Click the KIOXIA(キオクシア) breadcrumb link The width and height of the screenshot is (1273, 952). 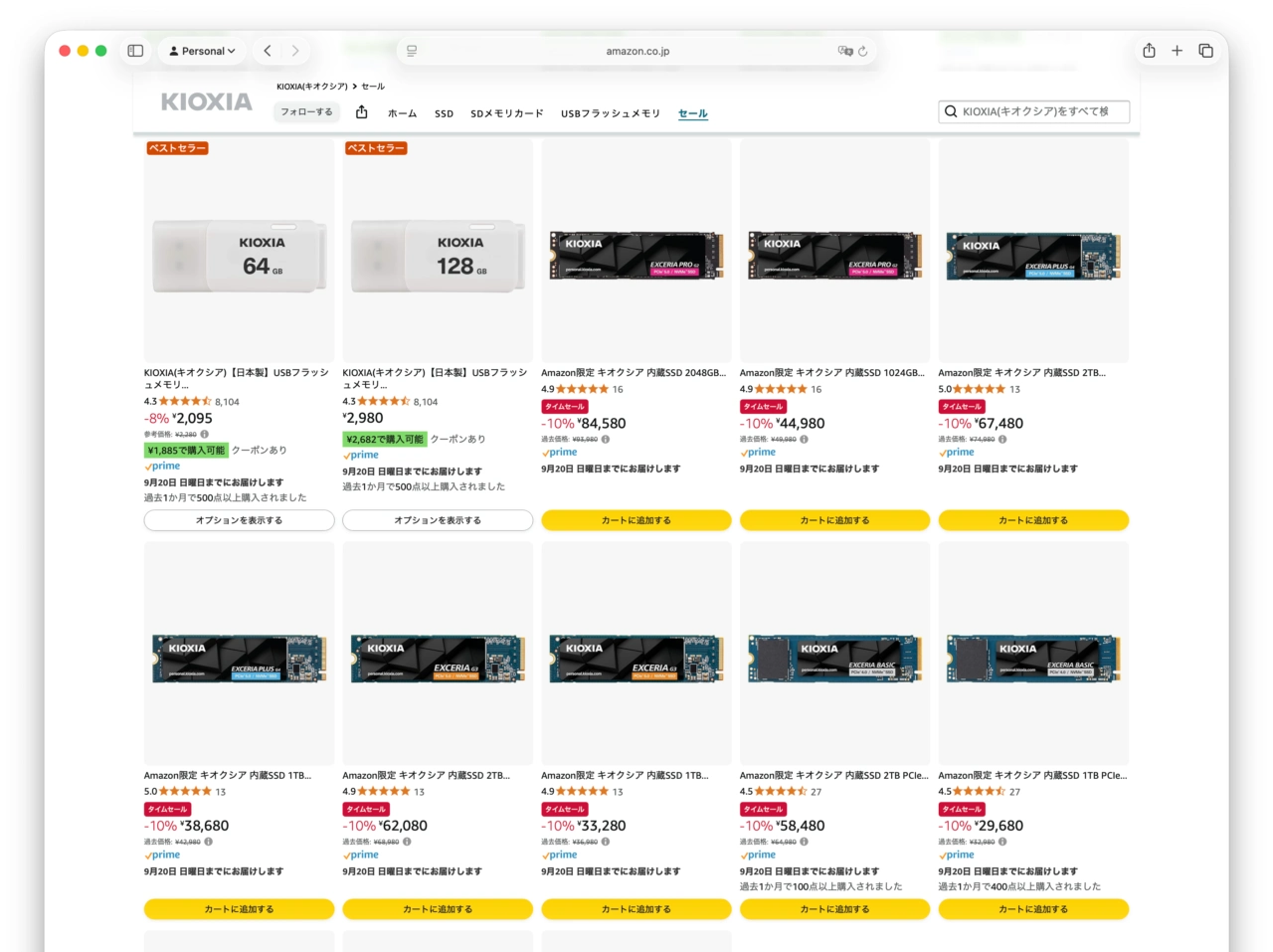coord(312,87)
